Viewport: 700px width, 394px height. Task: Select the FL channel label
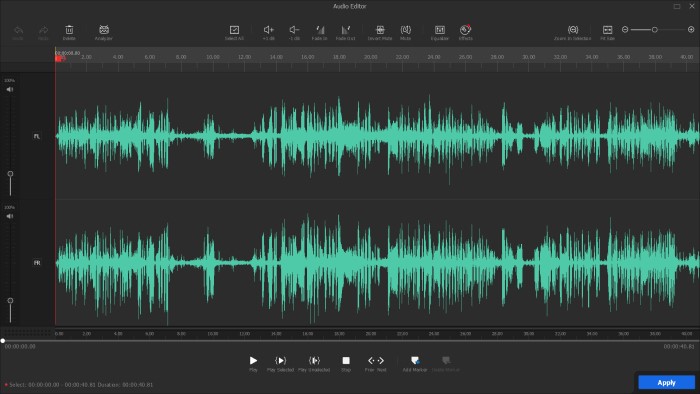37,136
